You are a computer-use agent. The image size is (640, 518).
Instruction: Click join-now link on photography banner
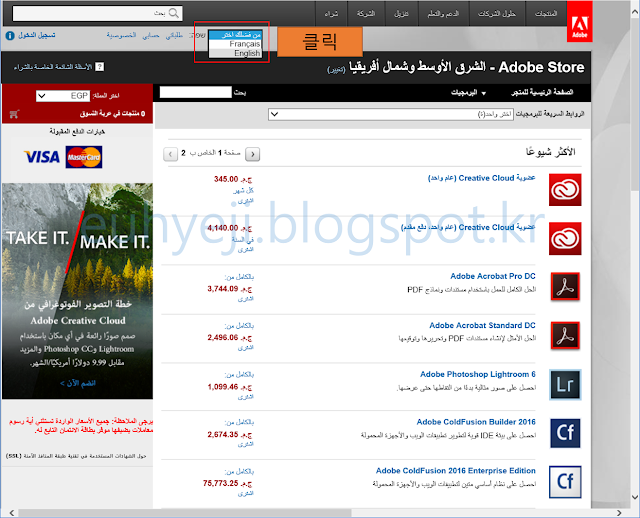78,383
